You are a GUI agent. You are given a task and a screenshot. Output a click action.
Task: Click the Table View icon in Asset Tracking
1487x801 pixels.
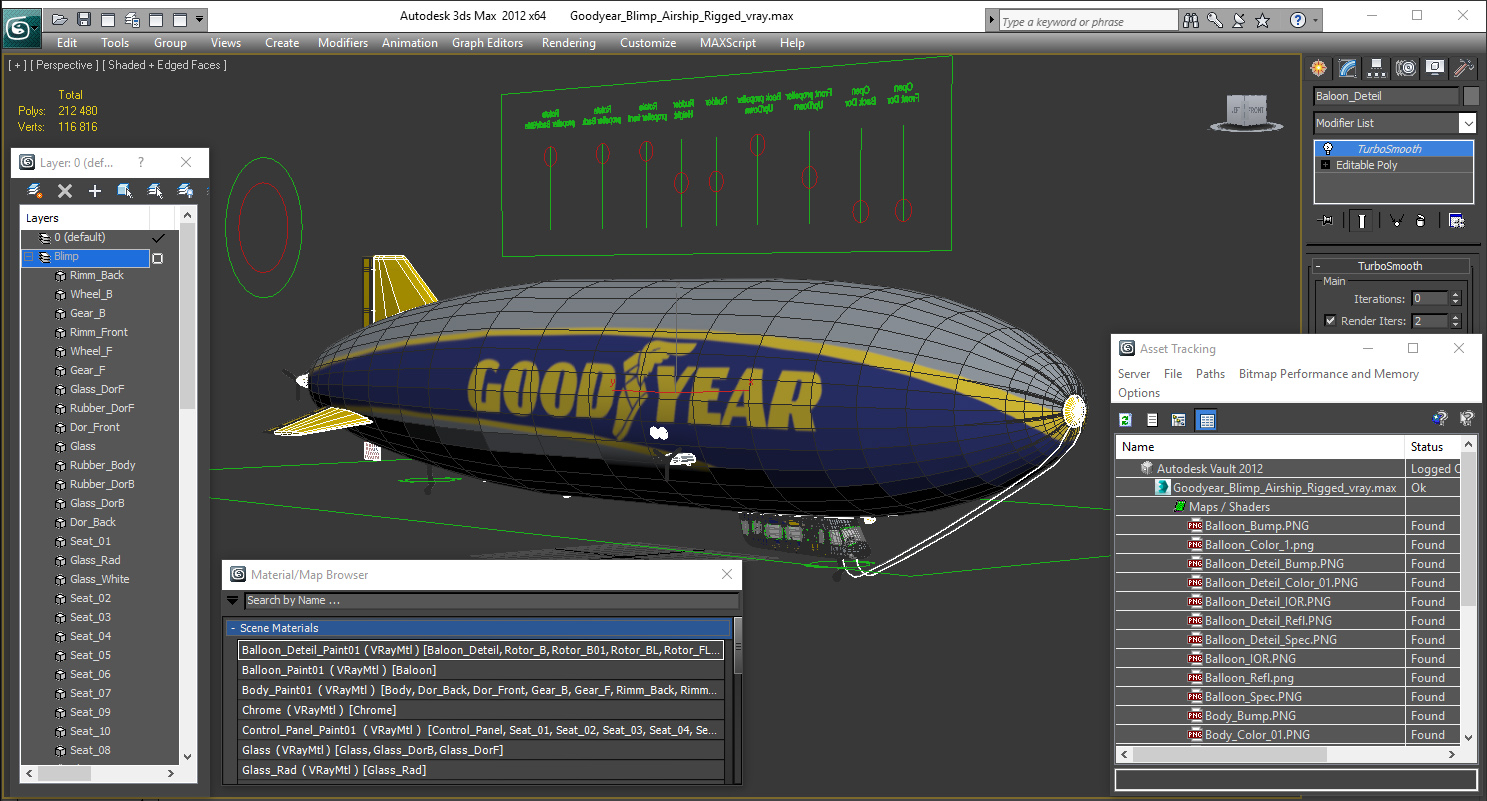pyautogui.click(x=1206, y=420)
